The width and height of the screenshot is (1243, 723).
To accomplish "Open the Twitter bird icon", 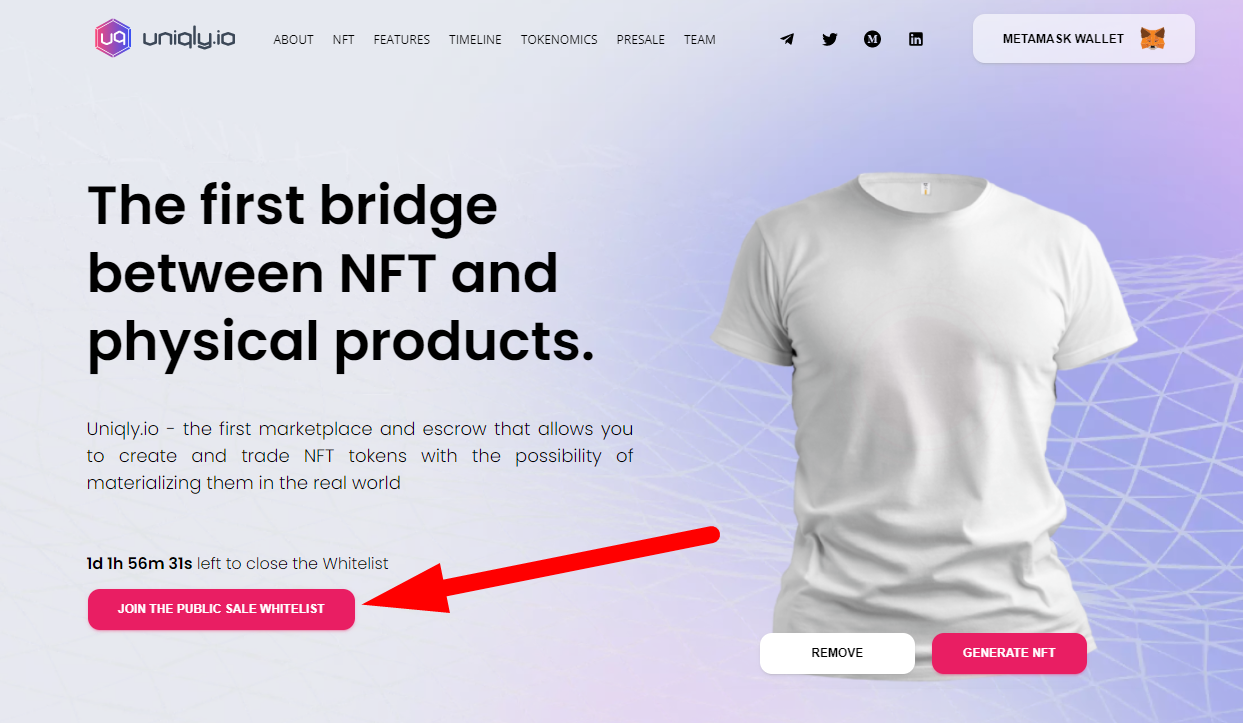I will click(x=830, y=40).
